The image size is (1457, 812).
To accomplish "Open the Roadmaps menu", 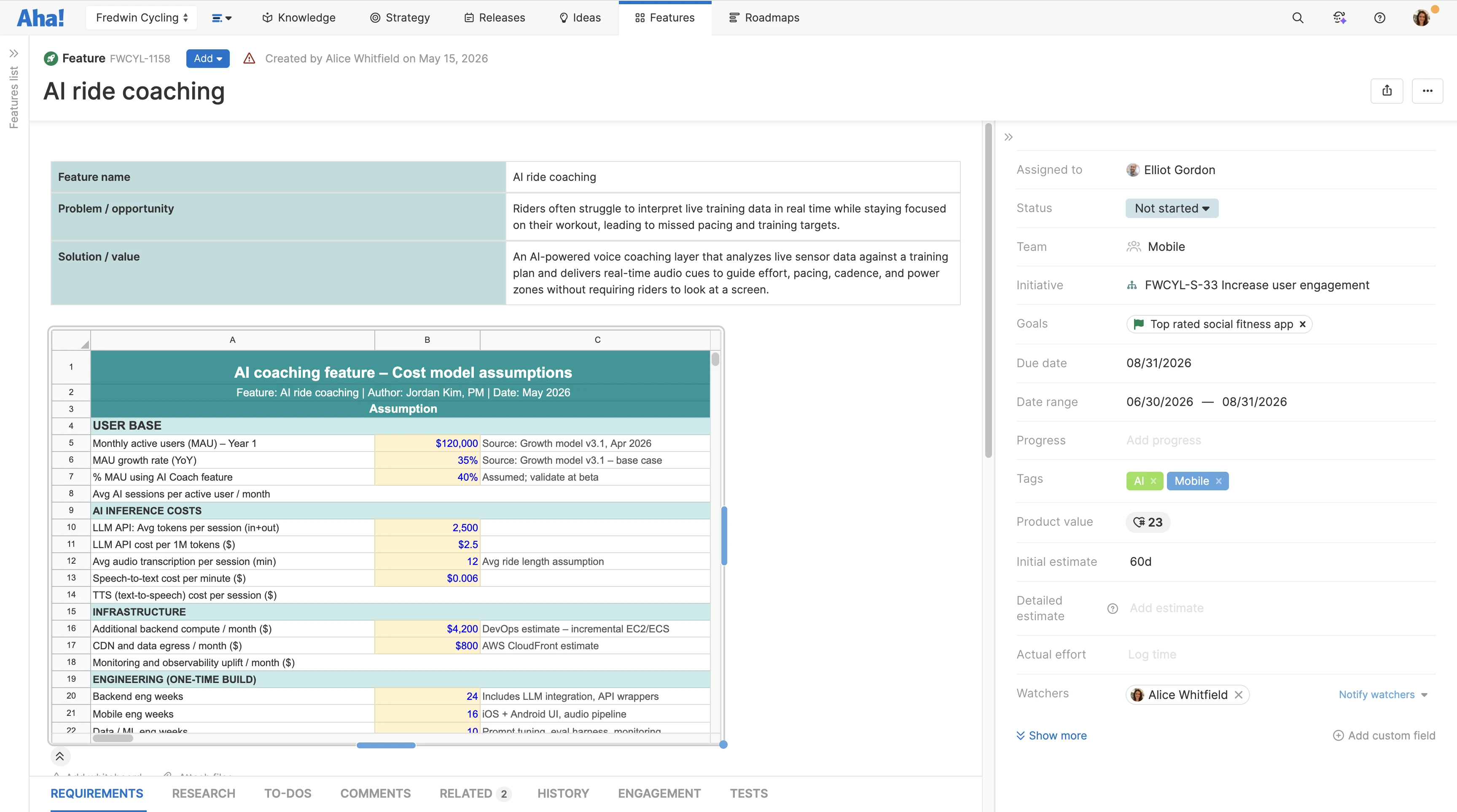I will (763, 18).
